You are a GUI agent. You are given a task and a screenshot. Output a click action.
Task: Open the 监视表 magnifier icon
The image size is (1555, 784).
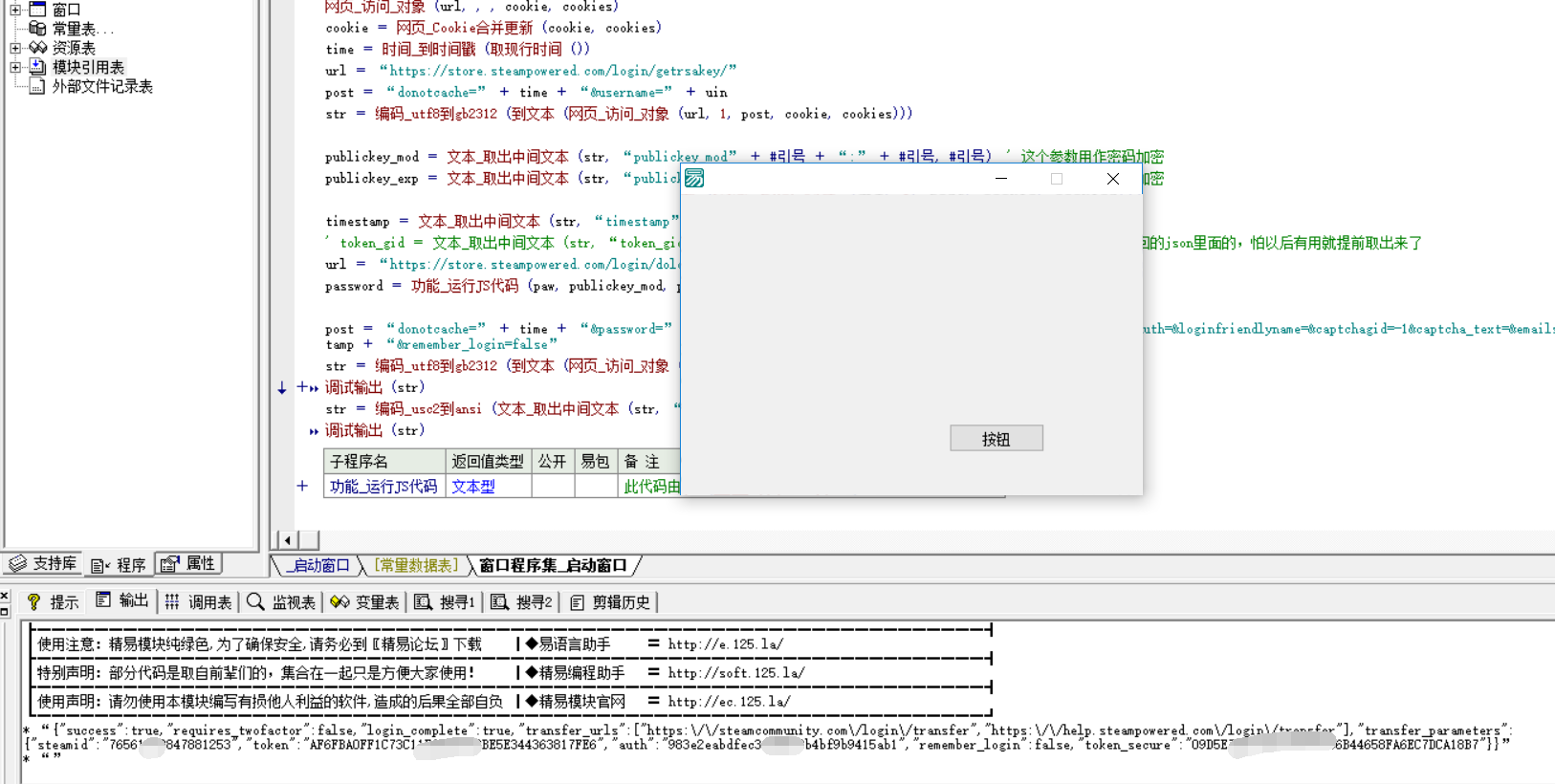(x=255, y=601)
